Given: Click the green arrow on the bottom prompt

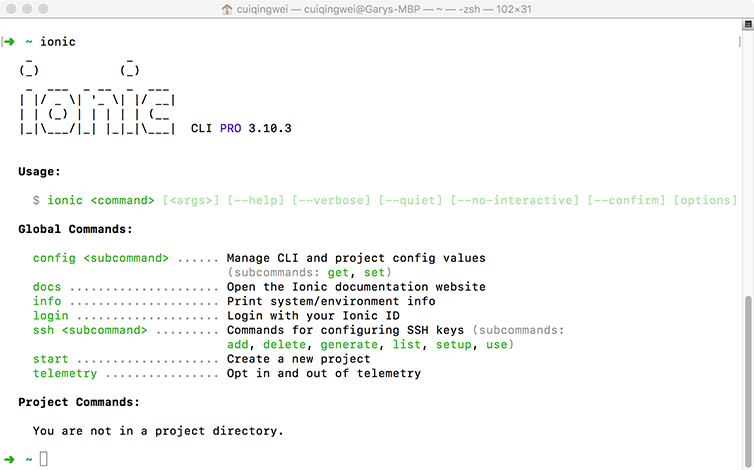Looking at the screenshot, I should tap(8, 459).
